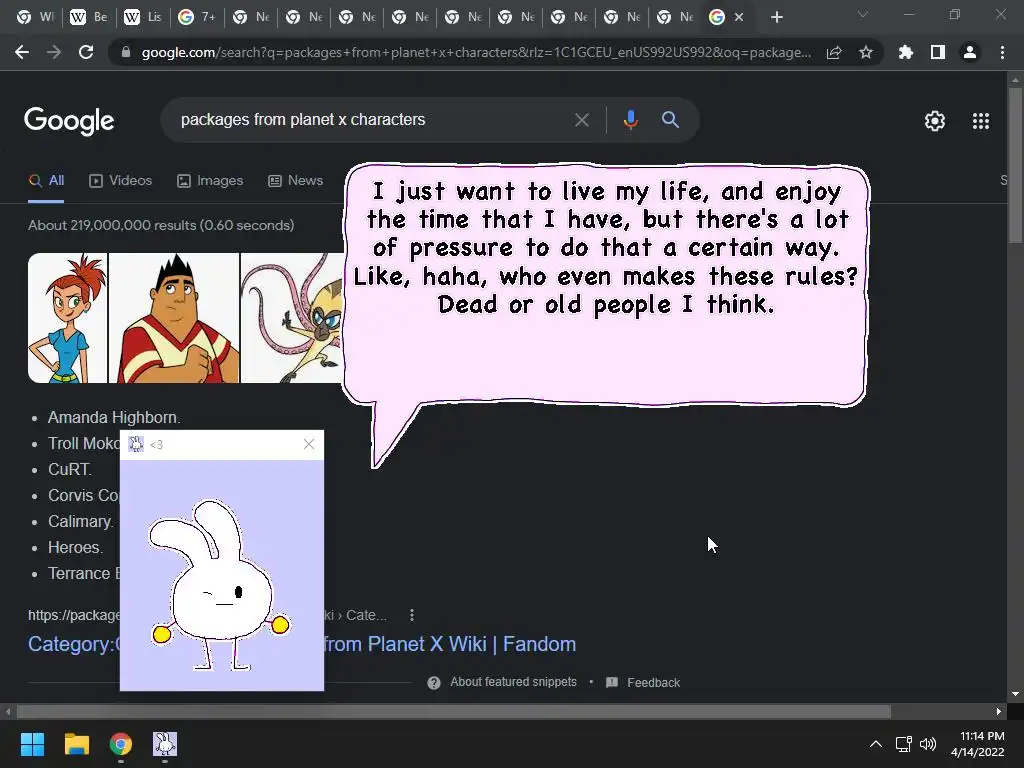Screen dimensions: 1024x768
Task: Show hidden system tray icons
Action: coord(876,744)
